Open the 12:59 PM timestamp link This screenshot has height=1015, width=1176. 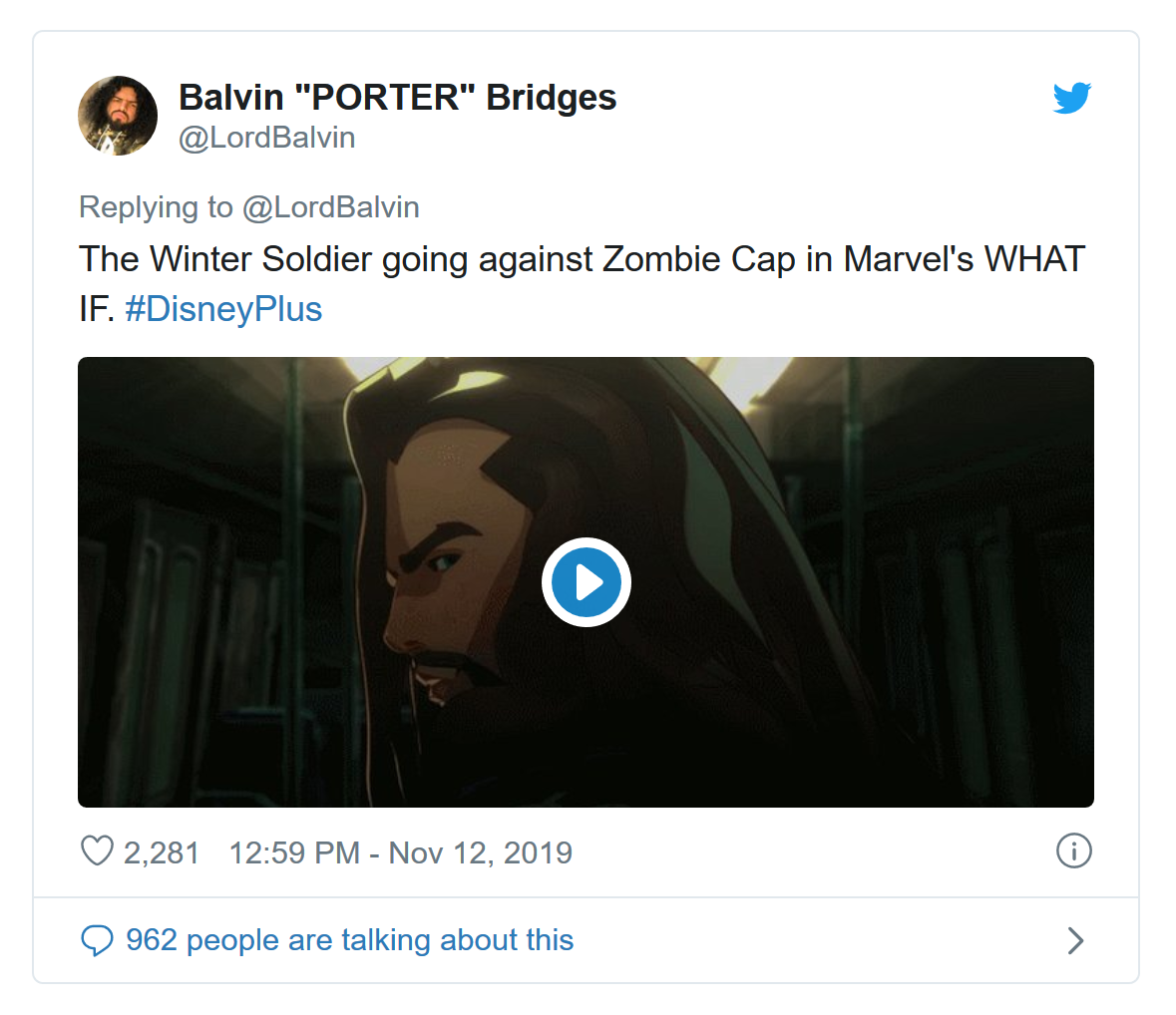(294, 852)
